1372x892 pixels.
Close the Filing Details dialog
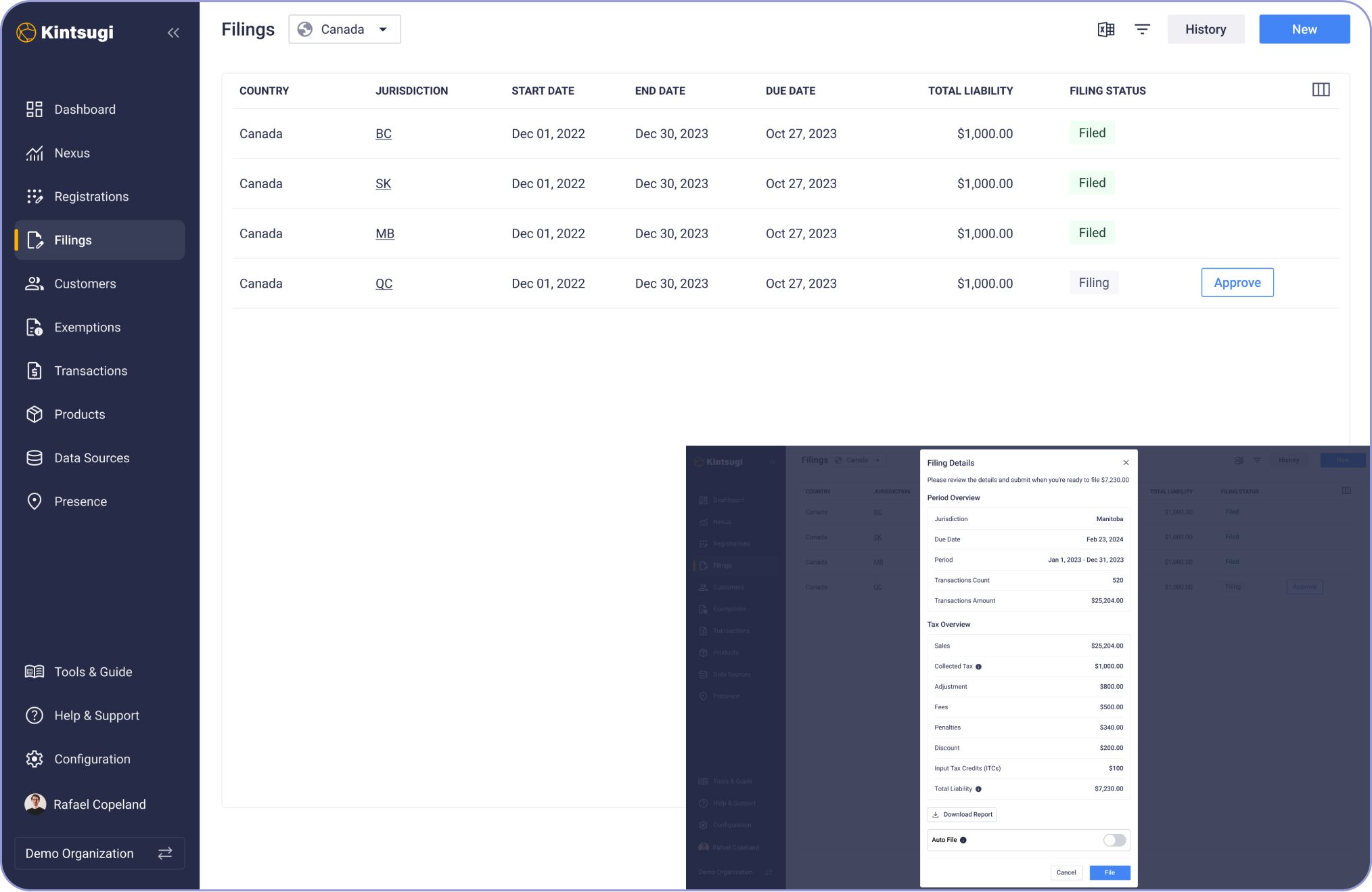click(1126, 463)
